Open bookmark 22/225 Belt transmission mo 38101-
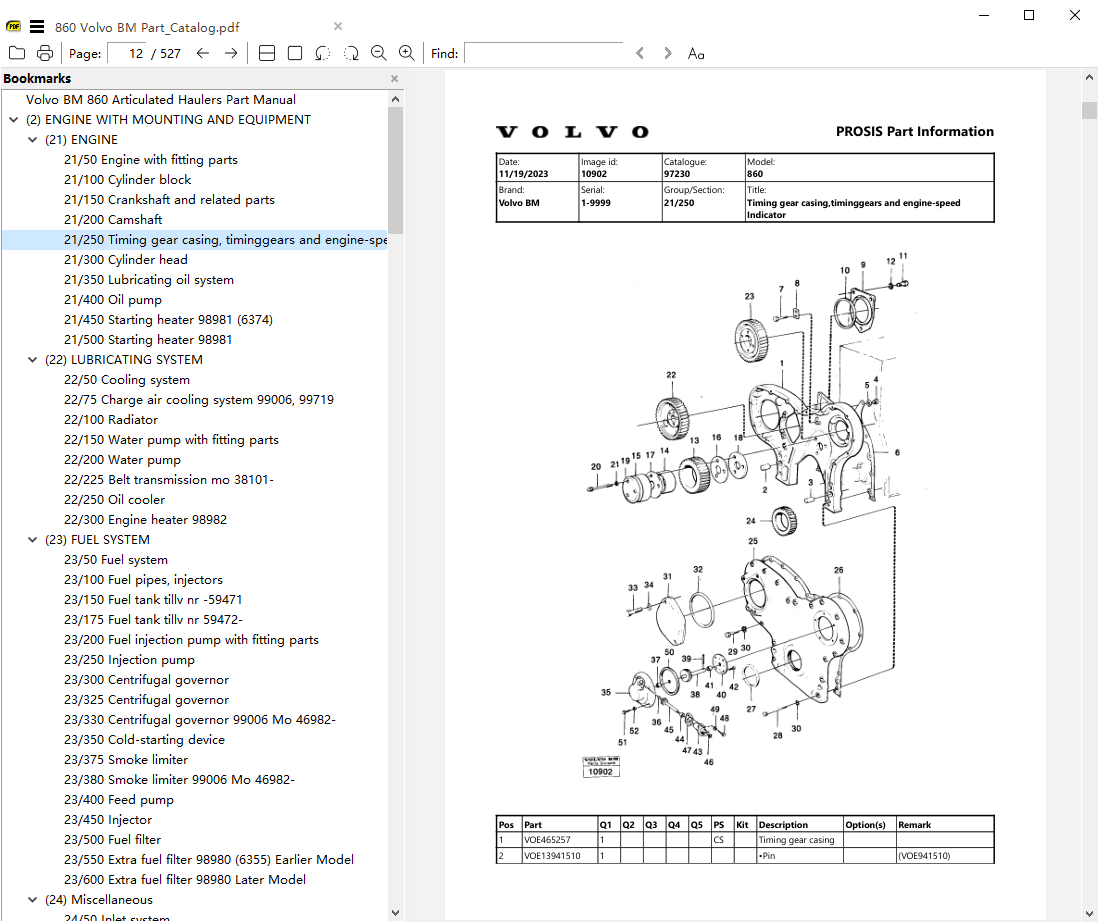Image resolution: width=1099 pixels, height=923 pixels. [x=169, y=480]
